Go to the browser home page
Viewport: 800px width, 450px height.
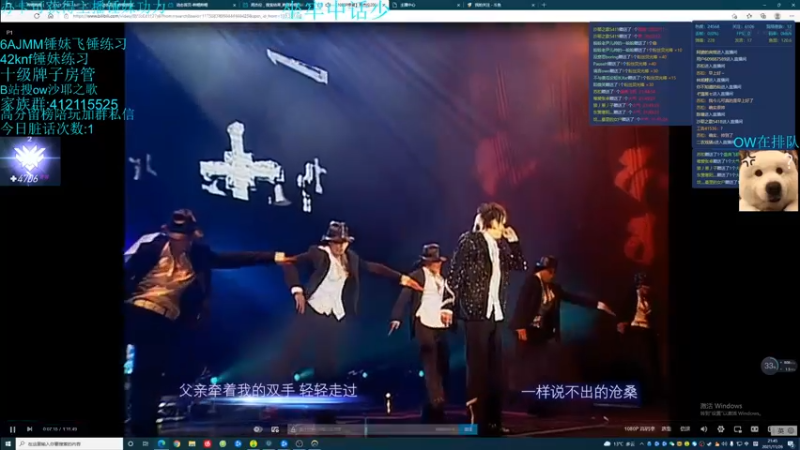coord(51,16)
